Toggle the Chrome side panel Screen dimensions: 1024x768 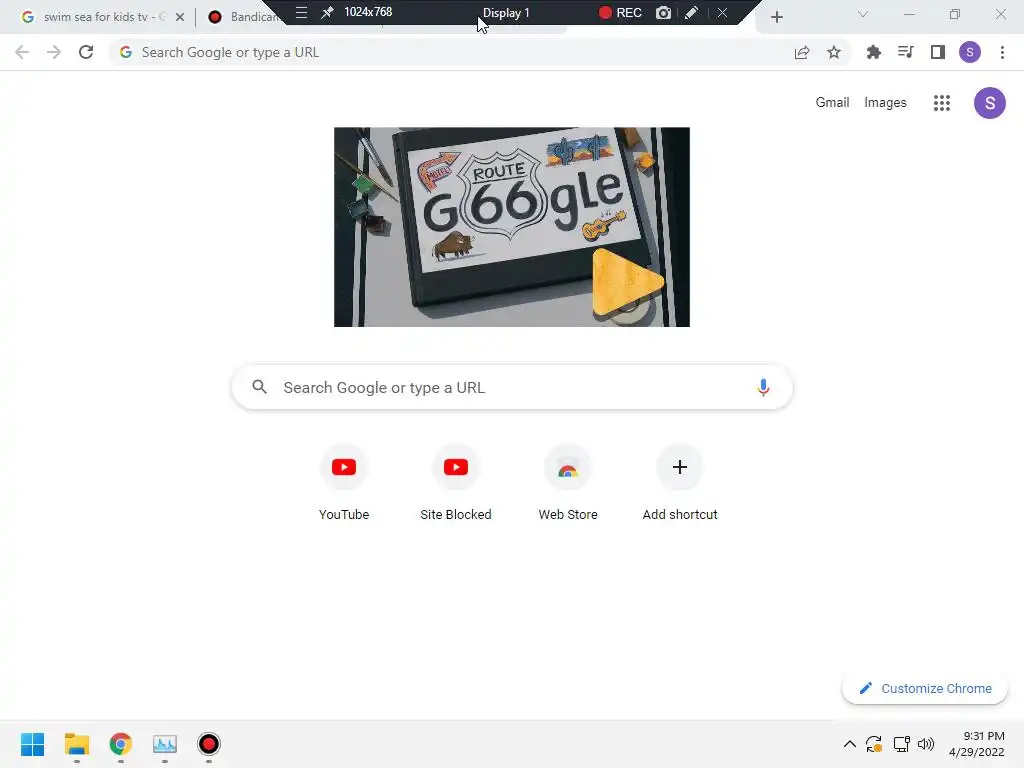[x=938, y=52]
